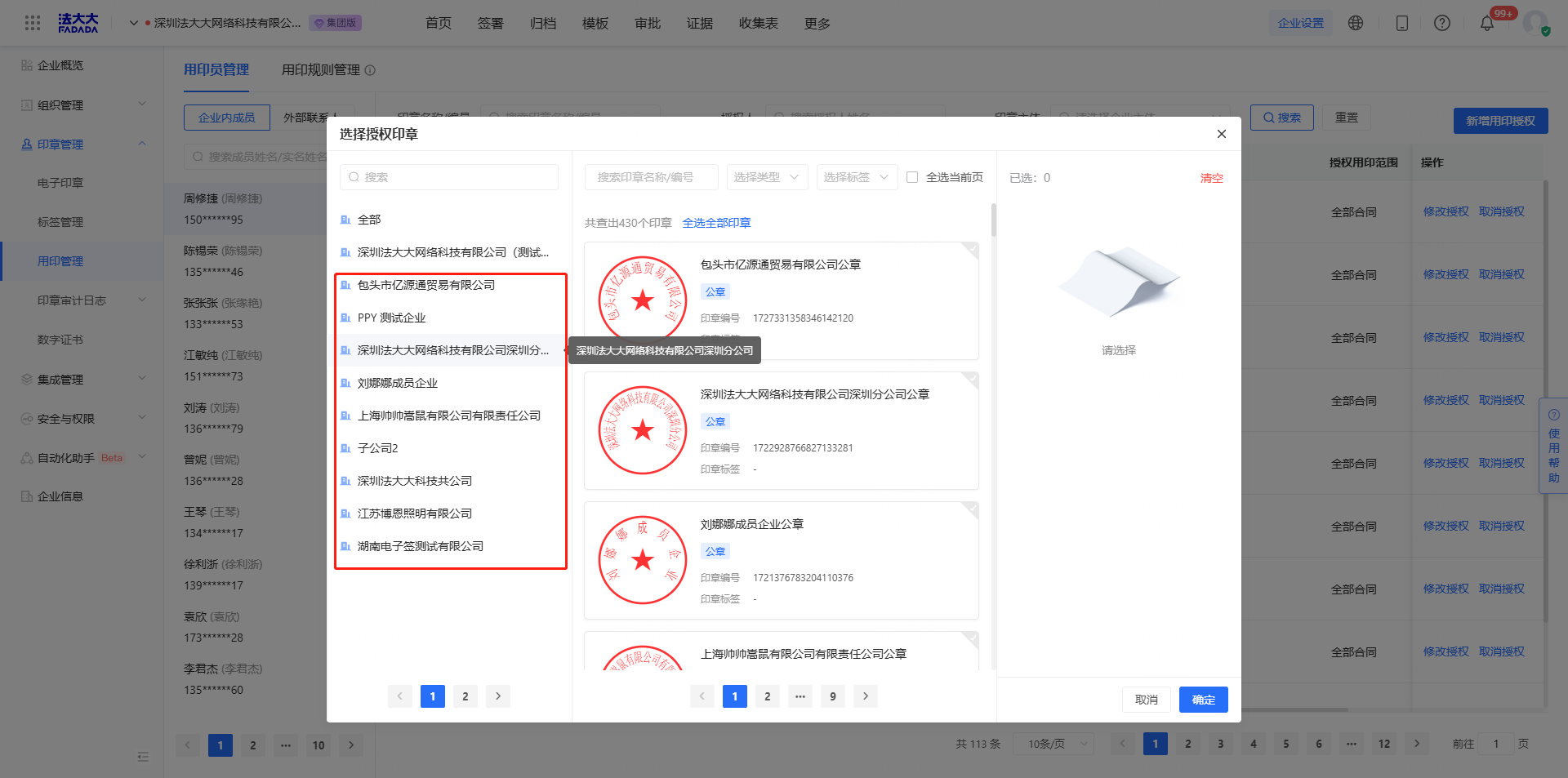
Task: Click the 新增用印授权 button
Action: pos(1501,121)
